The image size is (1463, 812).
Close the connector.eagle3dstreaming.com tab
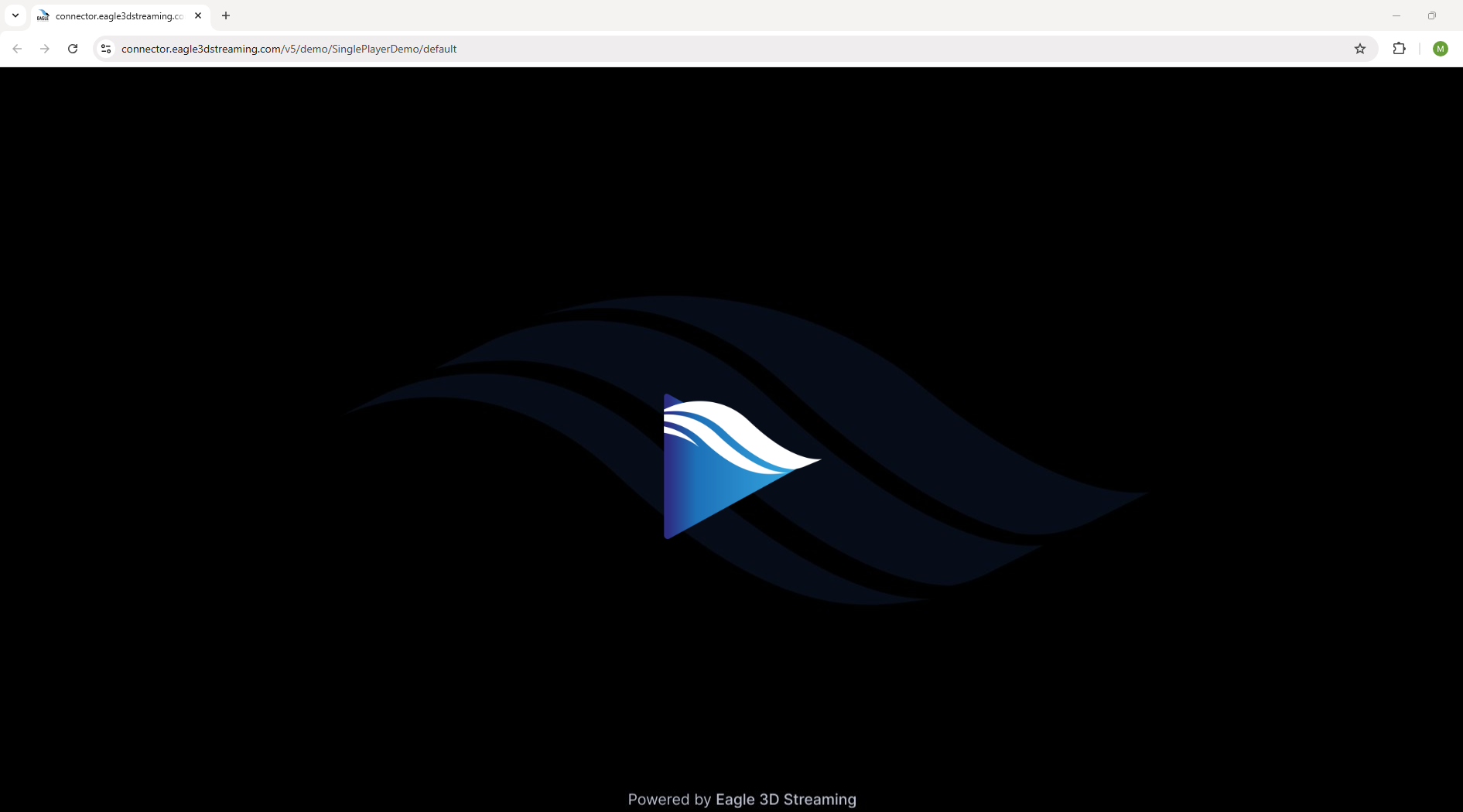pyautogui.click(x=198, y=15)
